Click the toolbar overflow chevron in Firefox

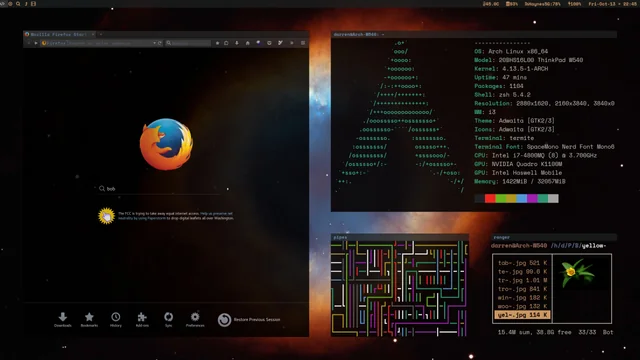pyautogui.click(x=291, y=43)
